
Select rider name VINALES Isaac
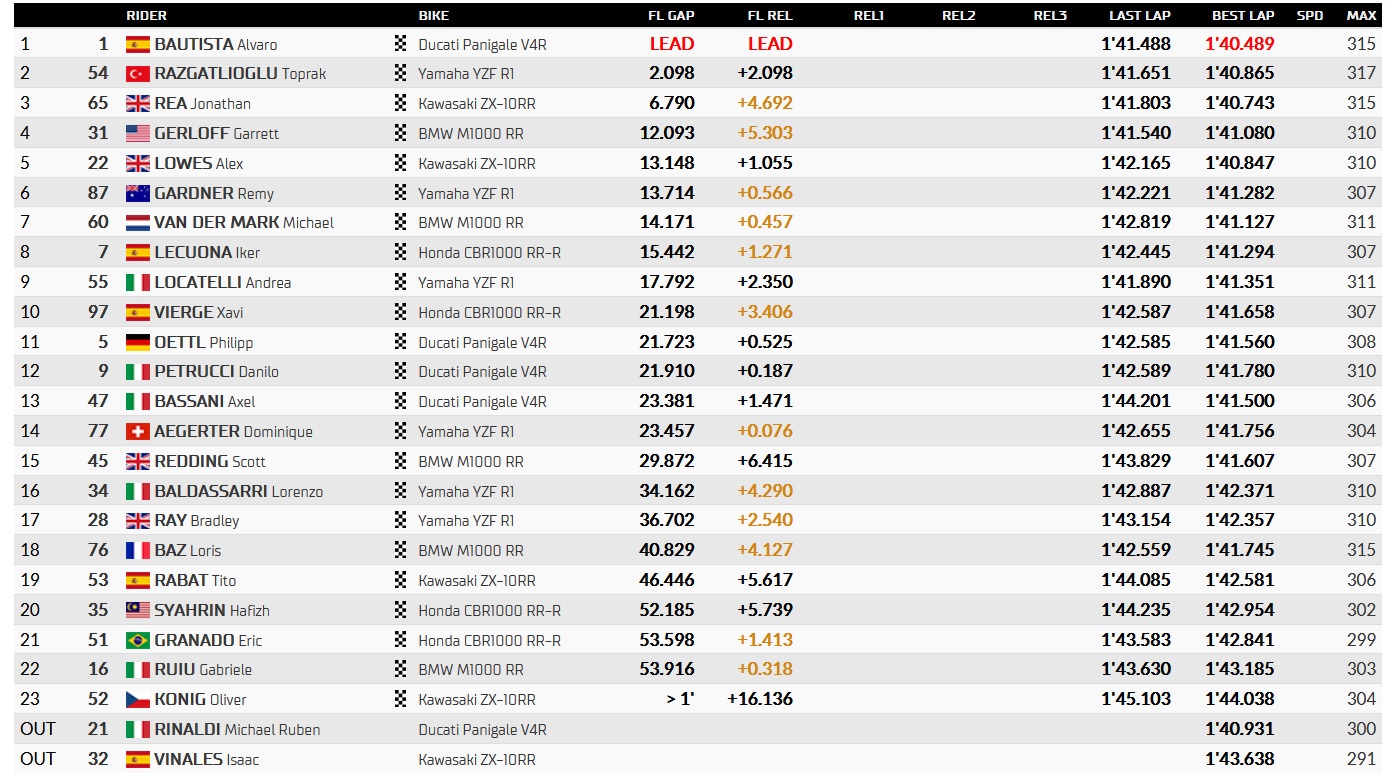click(x=206, y=759)
